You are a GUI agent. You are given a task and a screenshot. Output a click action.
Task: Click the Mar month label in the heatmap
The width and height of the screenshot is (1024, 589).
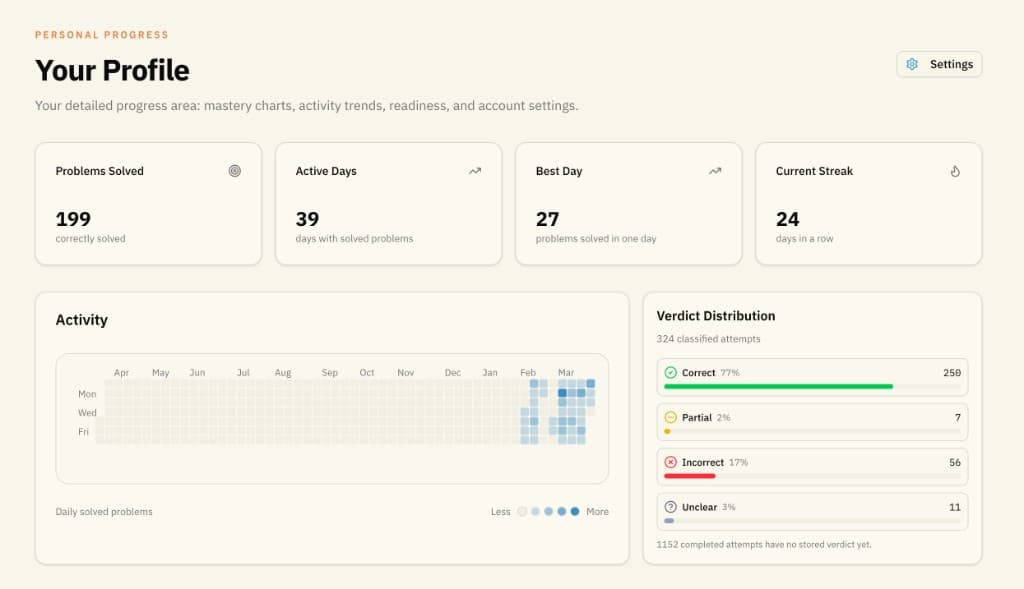pos(566,371)
